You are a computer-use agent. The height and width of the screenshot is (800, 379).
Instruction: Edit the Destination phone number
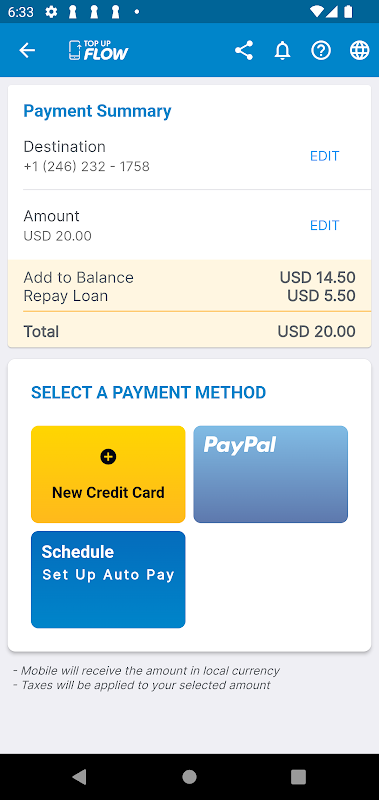pos(324,156)
